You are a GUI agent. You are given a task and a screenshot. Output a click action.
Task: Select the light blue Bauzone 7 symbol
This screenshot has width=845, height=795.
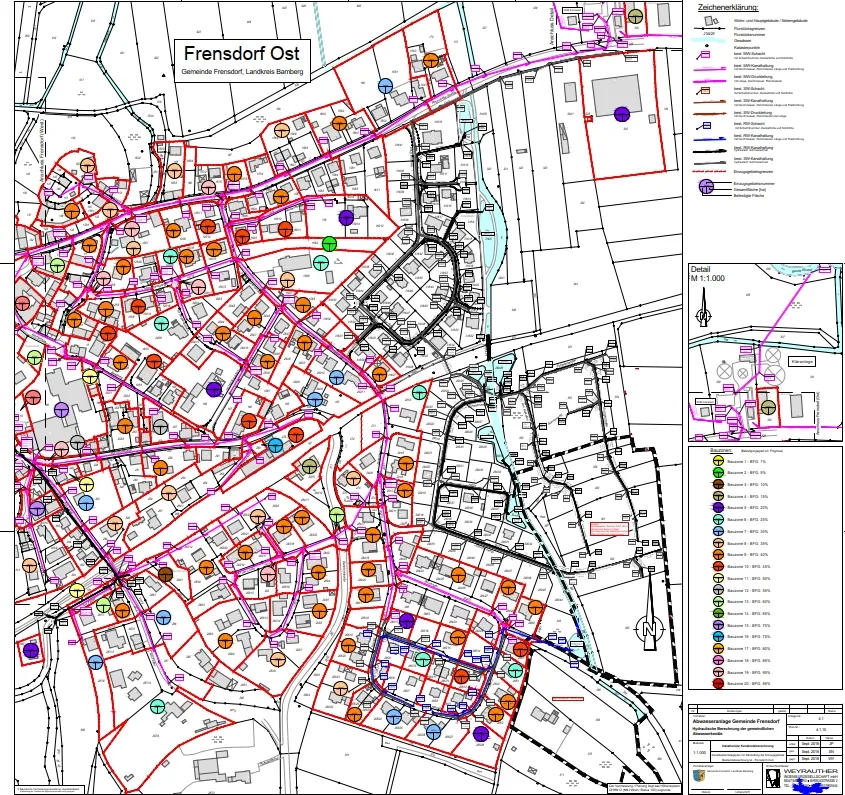pyautogui.click(x=718, y=531)
